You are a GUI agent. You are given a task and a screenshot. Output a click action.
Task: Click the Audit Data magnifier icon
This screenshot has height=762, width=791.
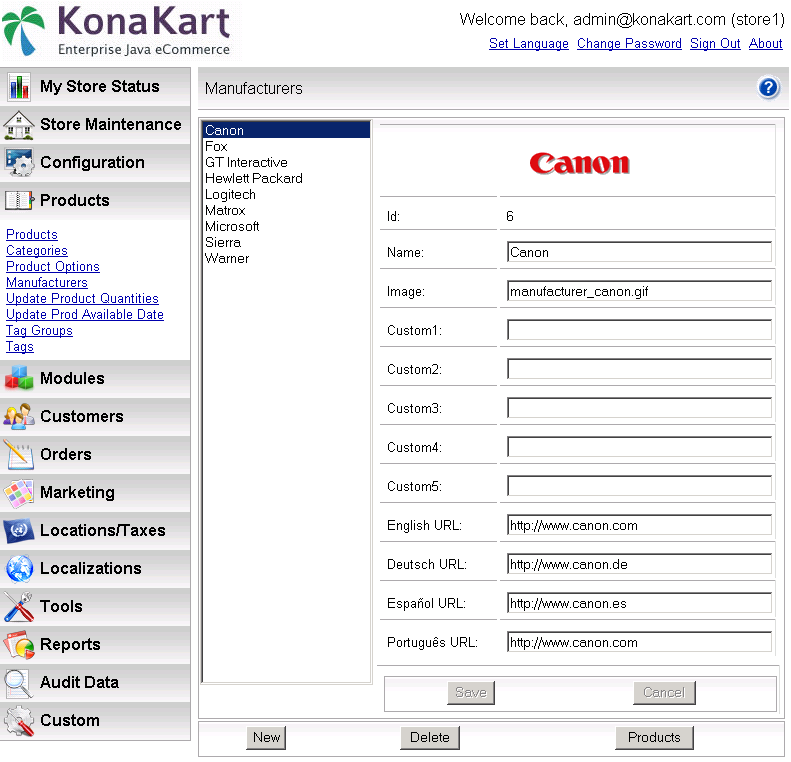(x=19, y=683)
